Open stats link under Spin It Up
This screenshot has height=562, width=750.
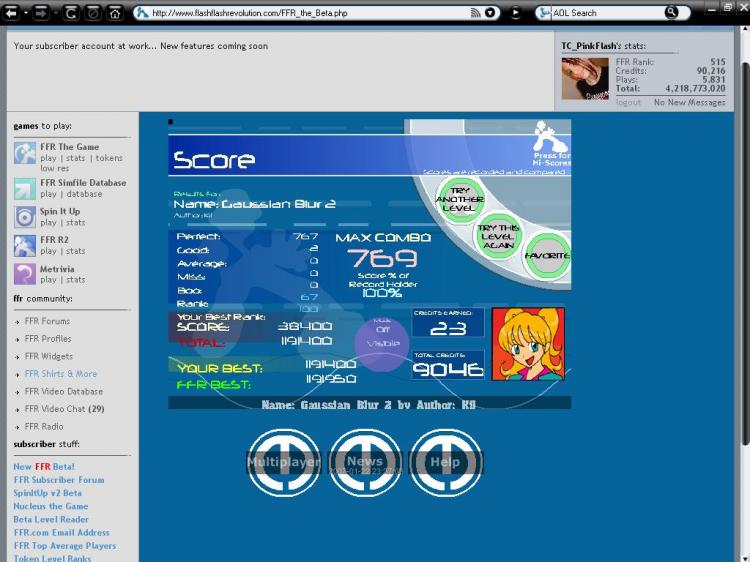tap(76, 222)
